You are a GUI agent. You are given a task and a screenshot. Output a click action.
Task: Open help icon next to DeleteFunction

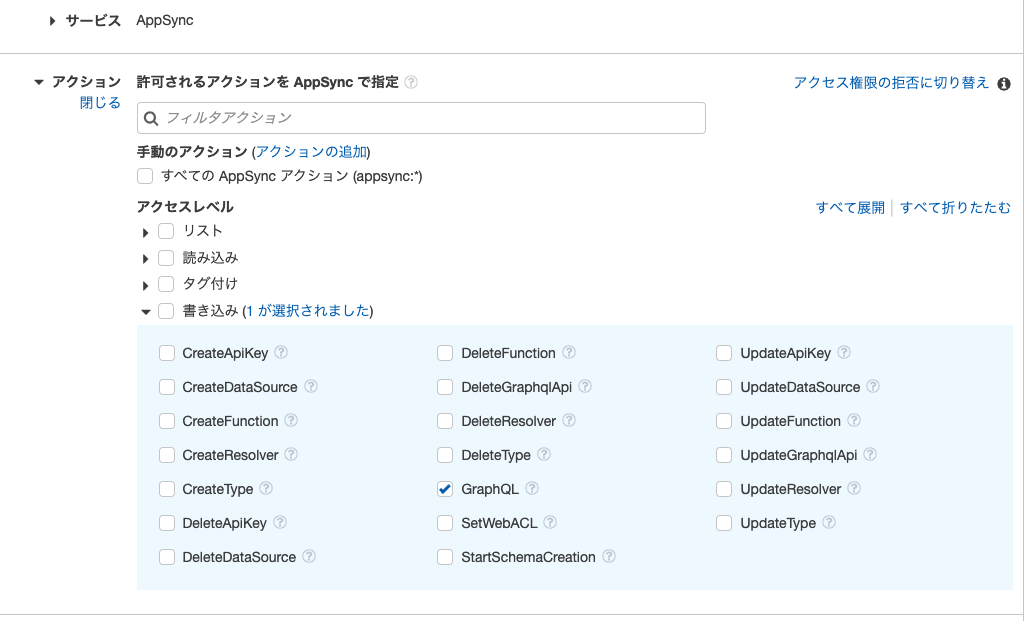pyautogui.click(x=569, y=353)
